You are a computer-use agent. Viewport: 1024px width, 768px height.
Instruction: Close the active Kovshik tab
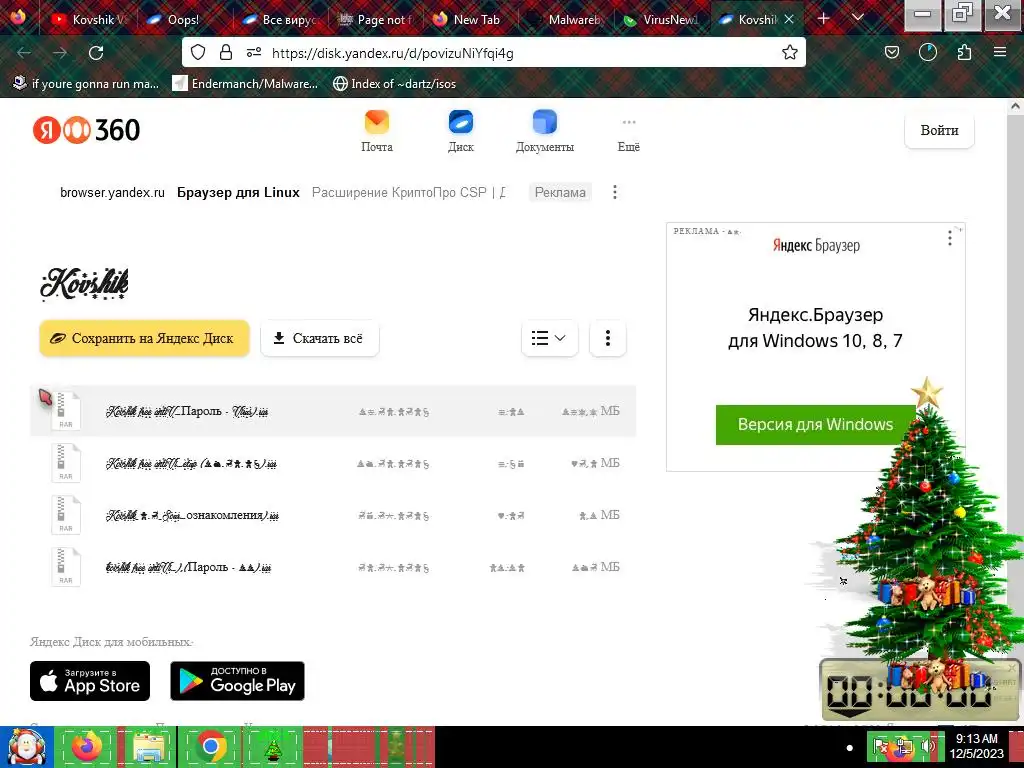[x=789, y=20]
